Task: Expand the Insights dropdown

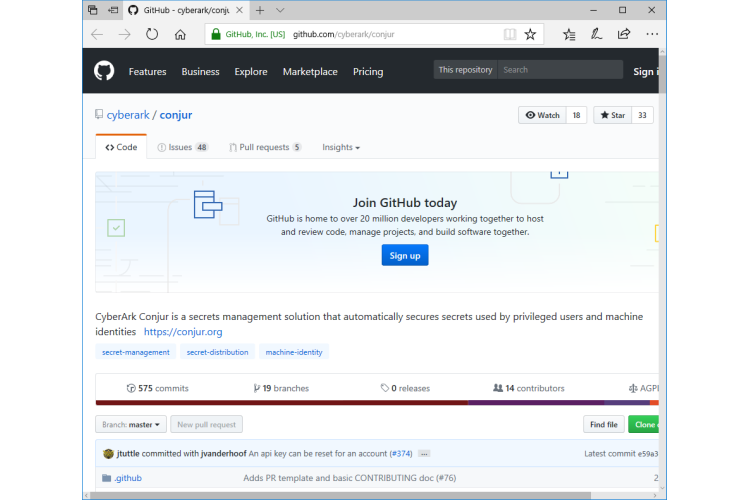Action: pos(340,147)
